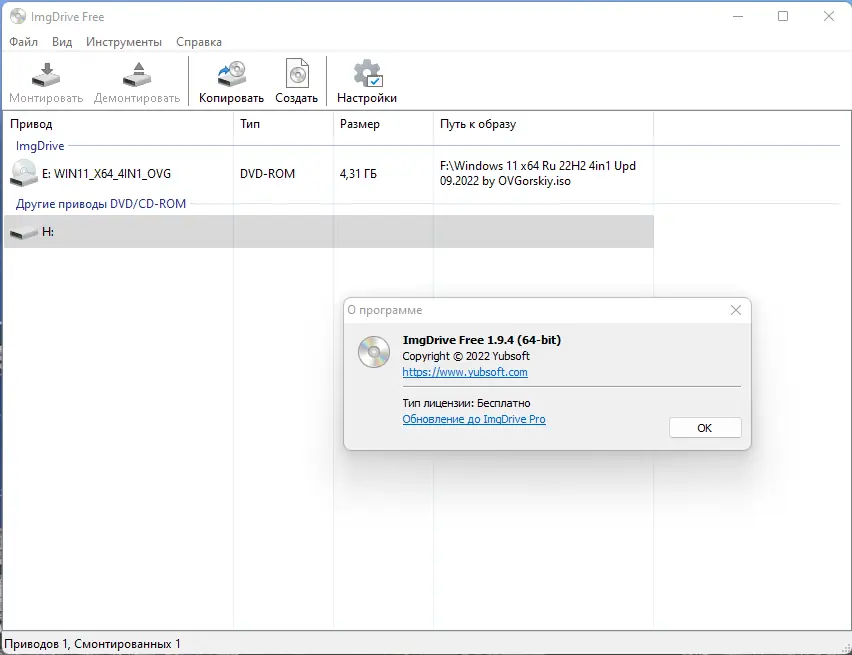Click the Путь к образу column header
852x655 pixels.
[543, 124]
